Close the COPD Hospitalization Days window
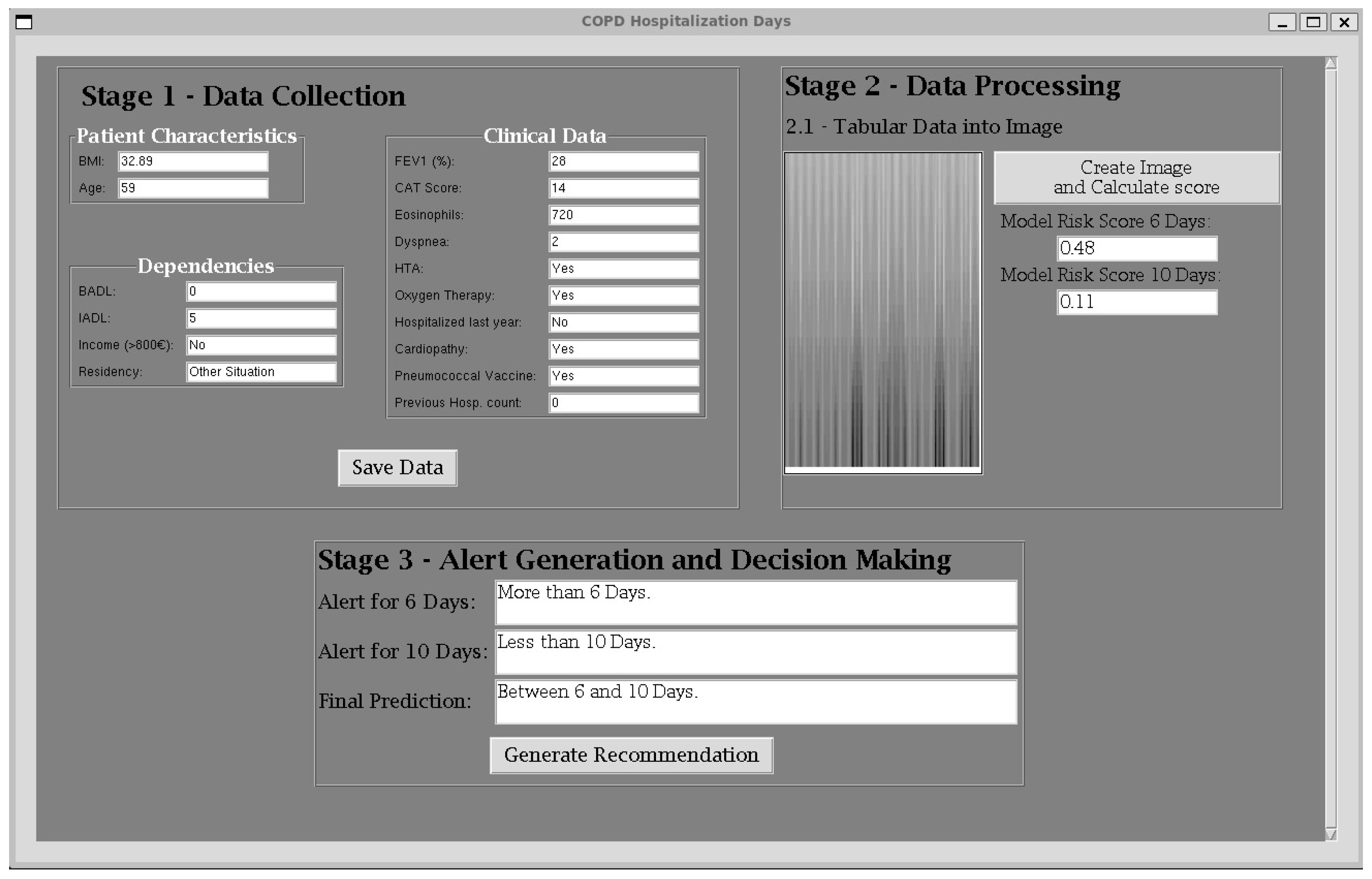This screenshot has height=879, width=1372. 1344,22
